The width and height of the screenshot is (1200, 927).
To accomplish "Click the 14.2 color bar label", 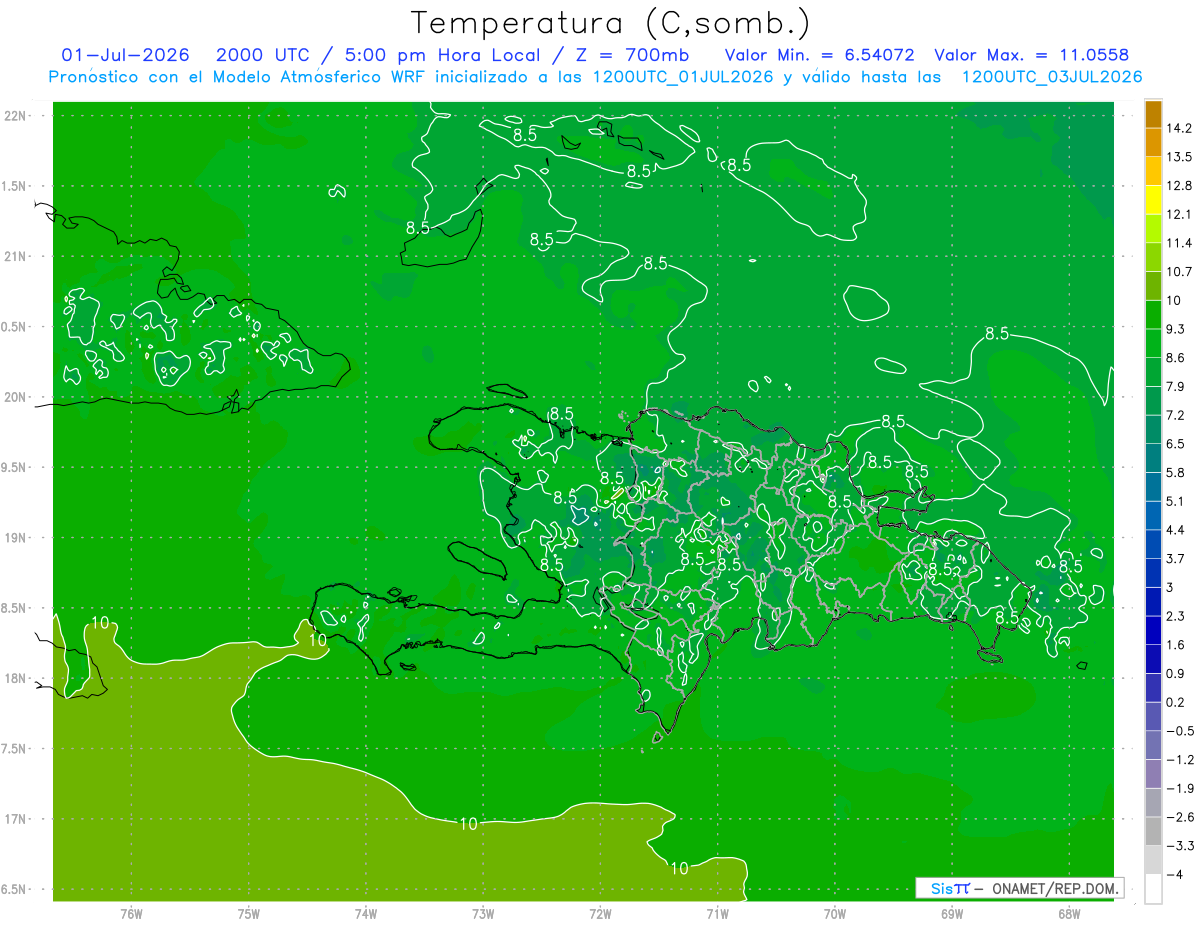I will [1179, 128].
